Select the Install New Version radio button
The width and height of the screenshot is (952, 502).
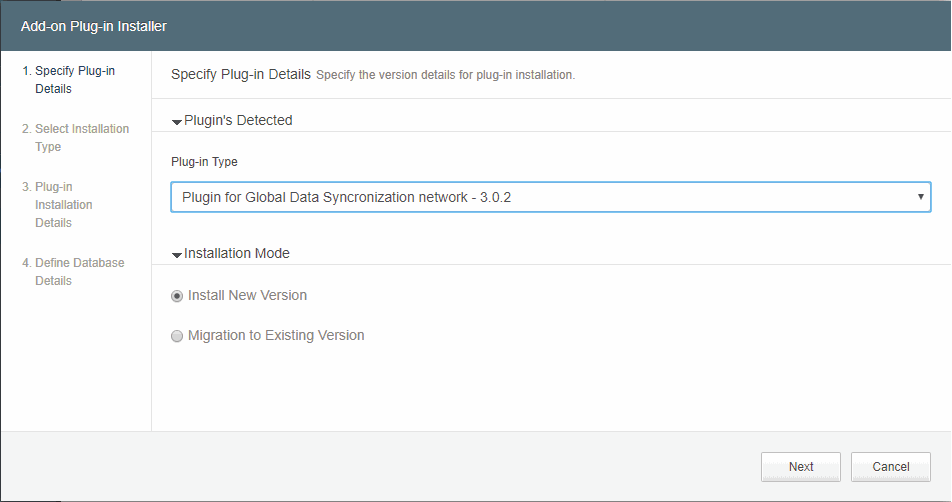pyautogui.click(x=177, y=296)
